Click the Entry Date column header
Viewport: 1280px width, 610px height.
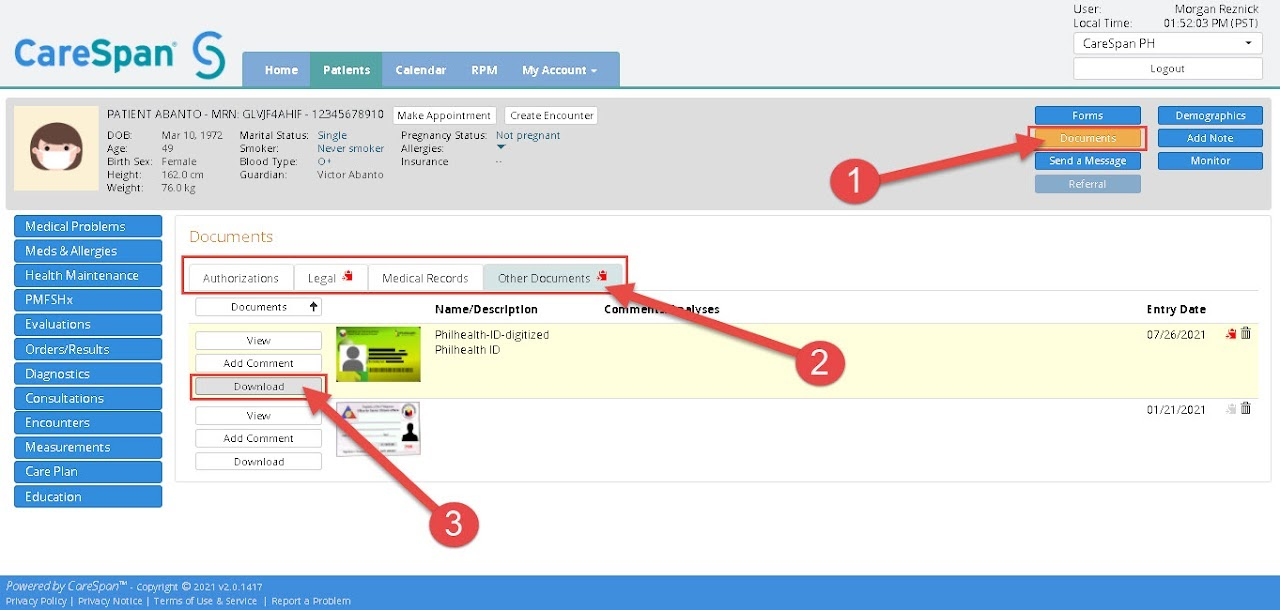[x=1176, y=310]
